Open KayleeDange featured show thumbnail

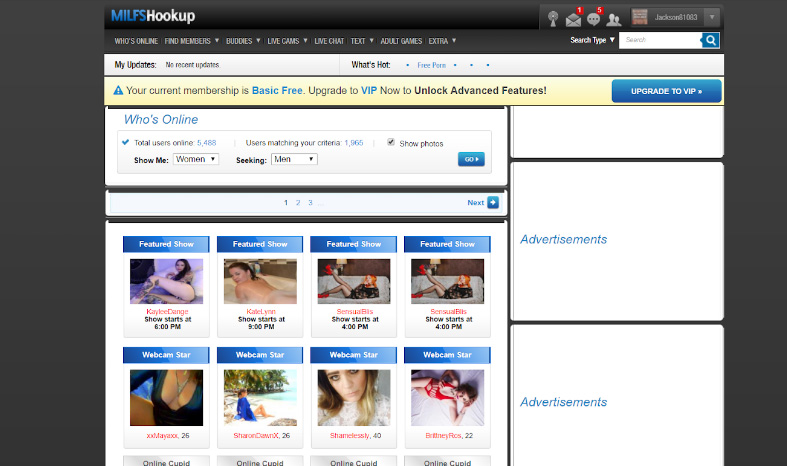tap(167, 281)
